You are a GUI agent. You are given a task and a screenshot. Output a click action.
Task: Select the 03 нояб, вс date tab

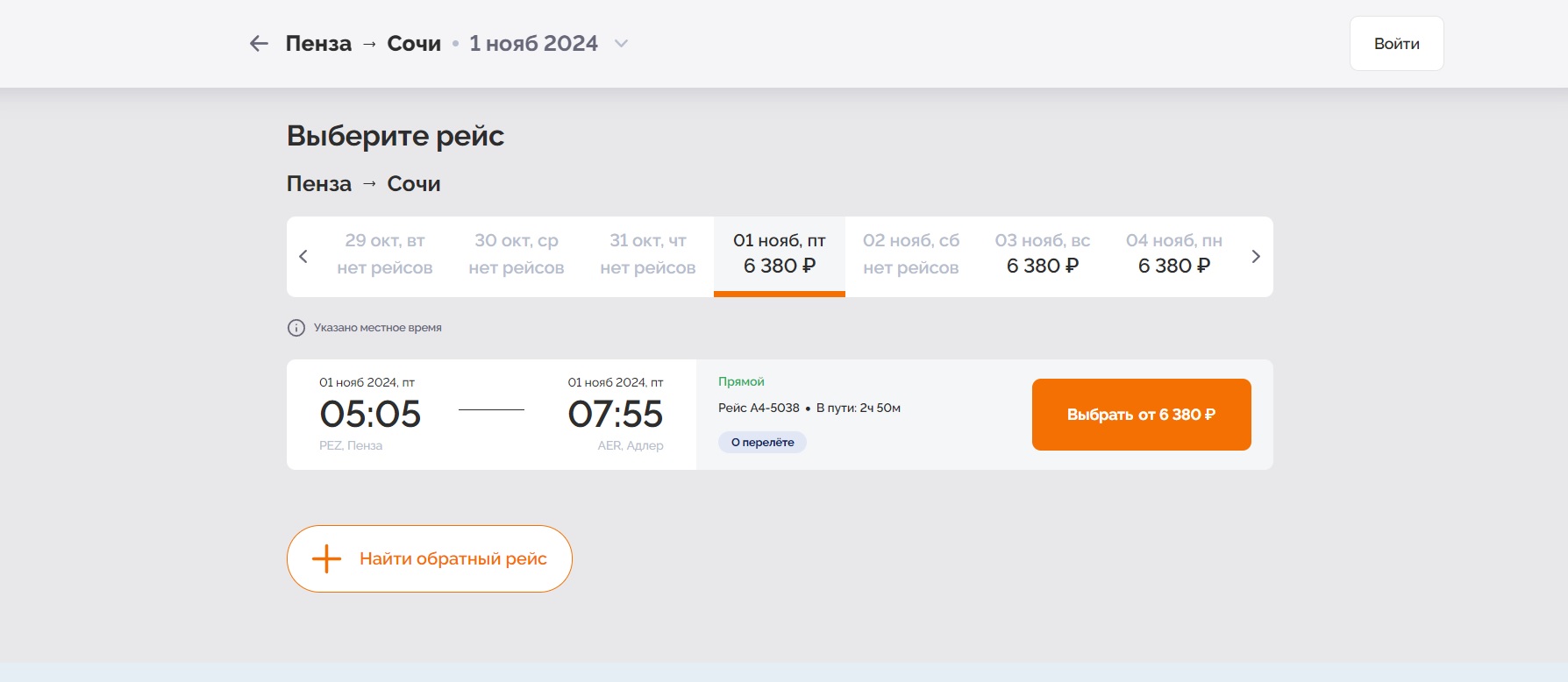[x=1043, y=254]
